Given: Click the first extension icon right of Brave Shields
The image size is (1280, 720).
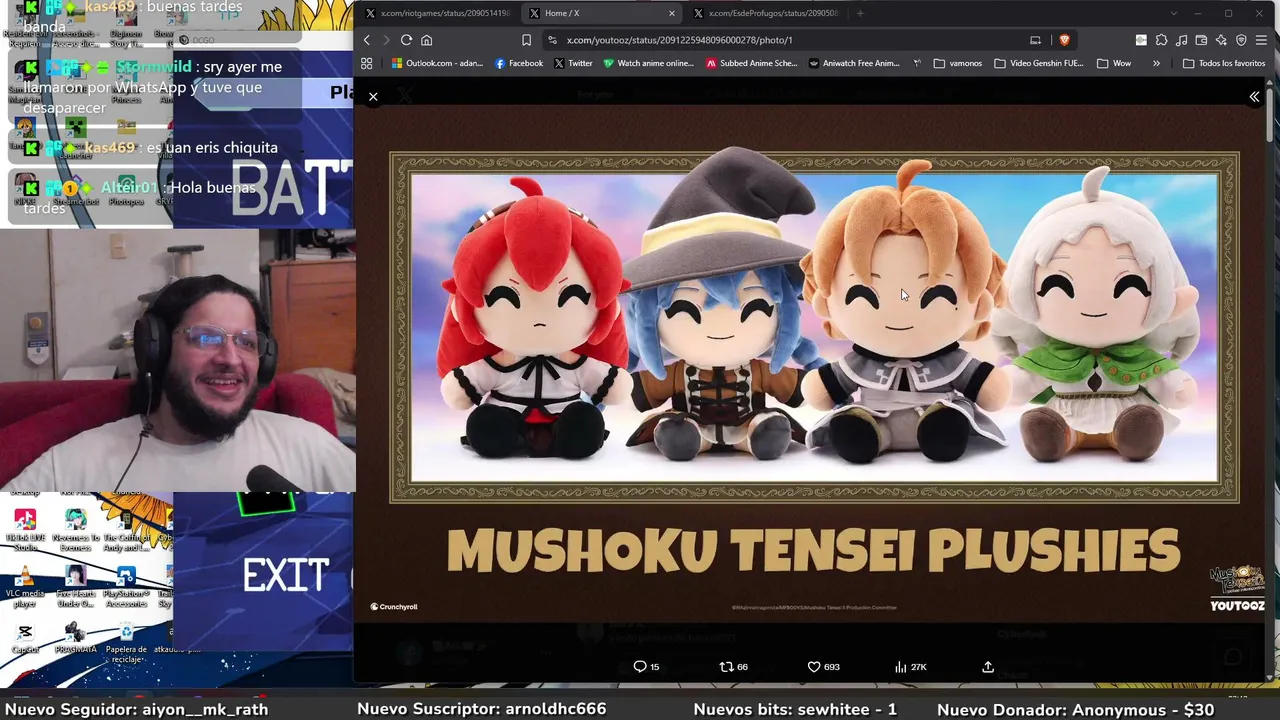Looking at the screenshot, I should tap(1141, 40).
